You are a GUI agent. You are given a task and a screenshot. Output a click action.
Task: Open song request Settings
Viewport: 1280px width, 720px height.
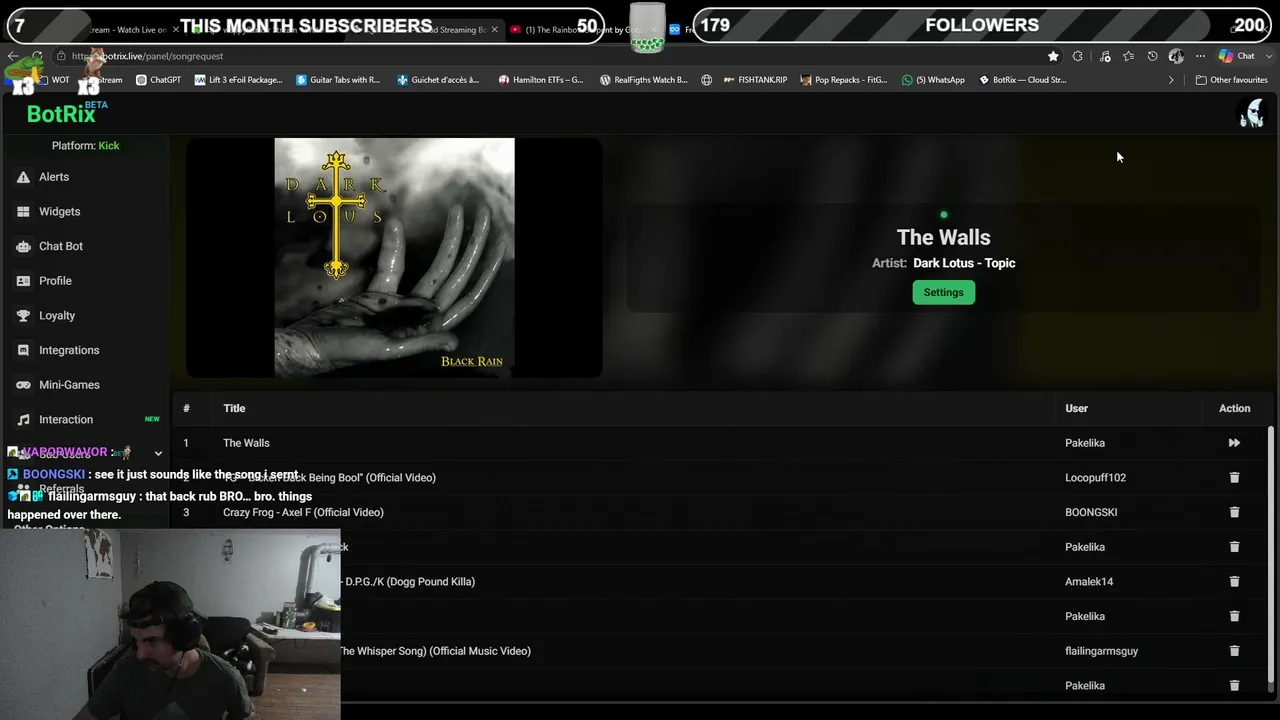pyautogui.click(x=943, y=292)
